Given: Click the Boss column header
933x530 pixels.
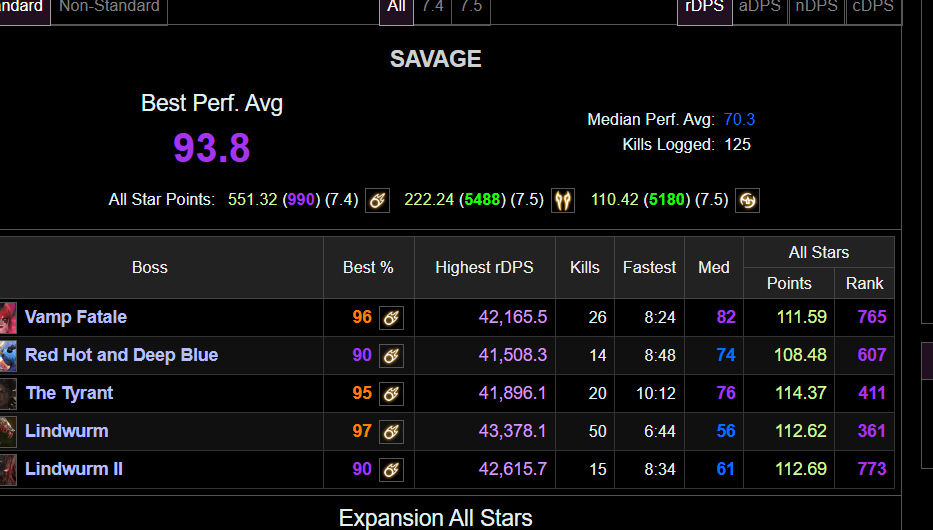Looking at the screenshot, I should (149, 268).
